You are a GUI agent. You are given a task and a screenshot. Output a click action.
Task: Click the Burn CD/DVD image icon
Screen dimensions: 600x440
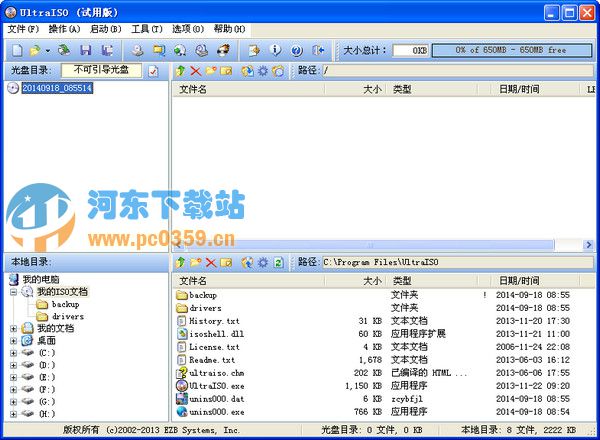223,50
